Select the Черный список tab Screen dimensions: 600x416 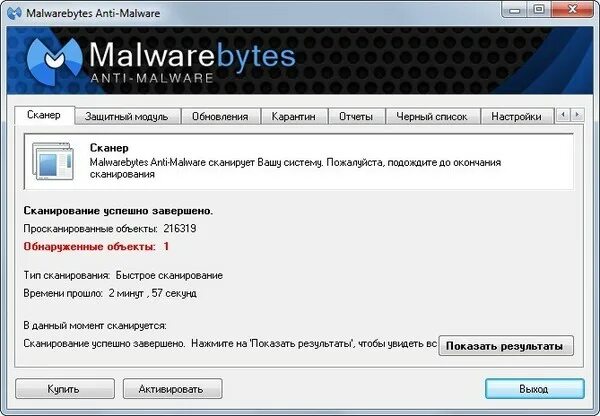point(432,117)
